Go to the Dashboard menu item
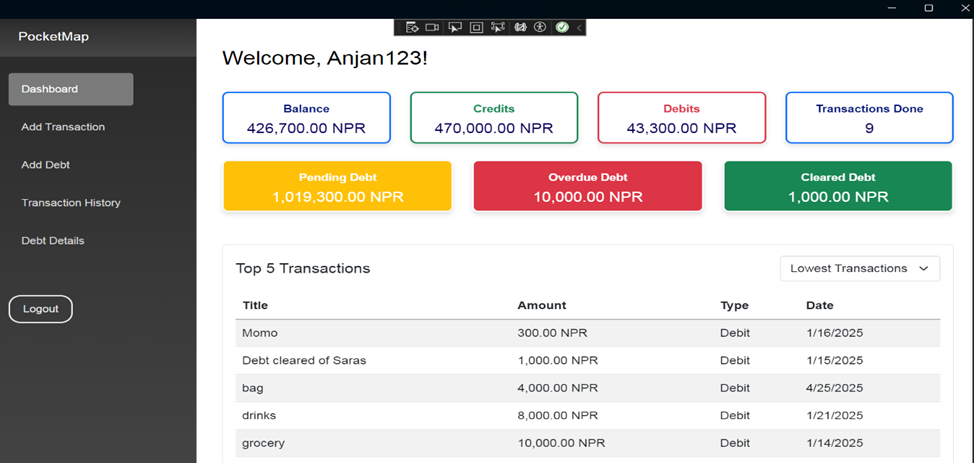 click(x=71, y=89)
